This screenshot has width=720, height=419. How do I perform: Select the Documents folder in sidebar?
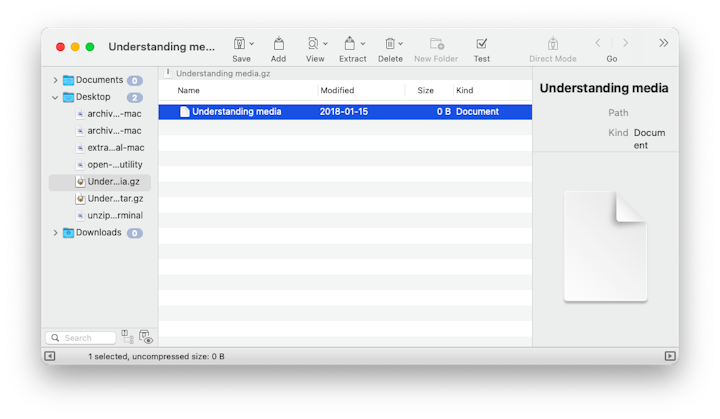click(100, 80)
